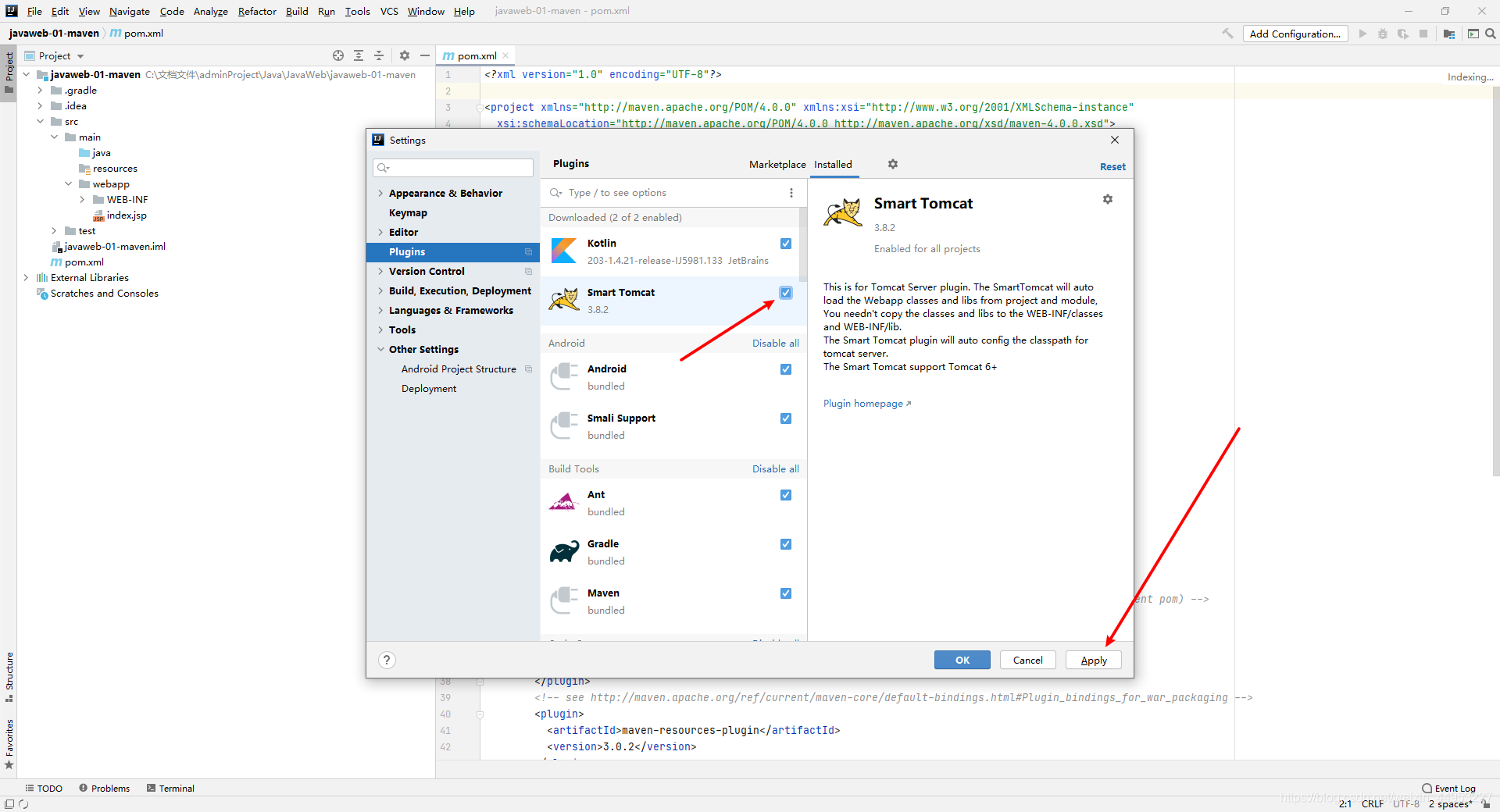Toggle the Maven plugin checkbox
The width and height of the screenshot is (1500, 812).
[786, 593]
